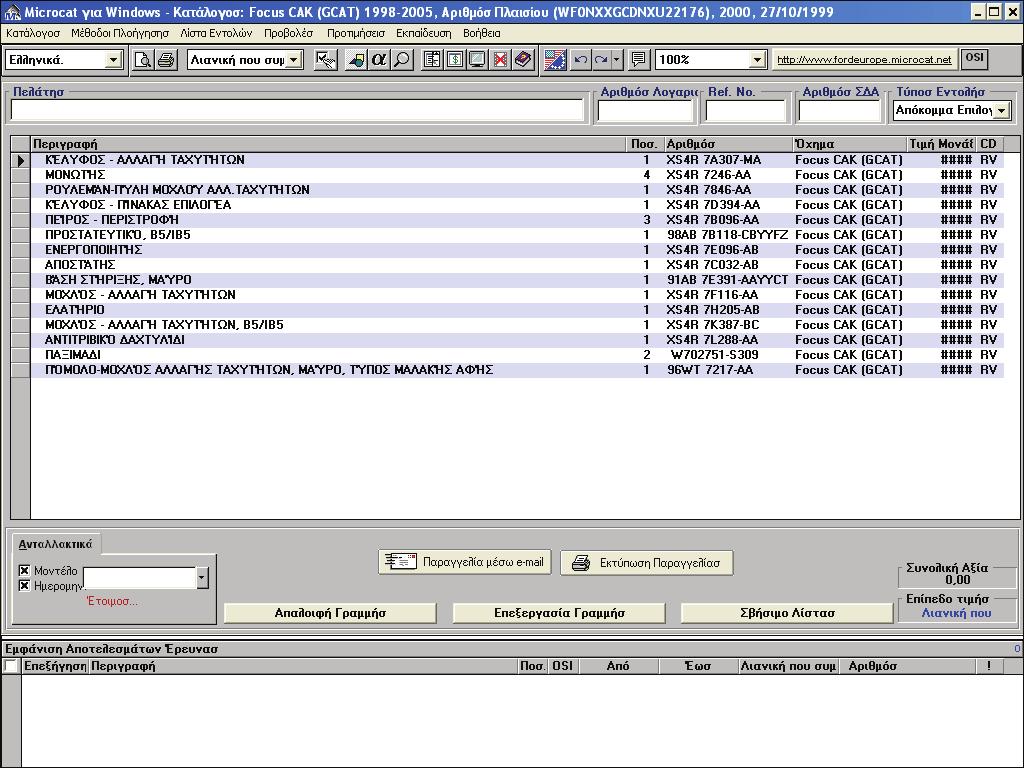The image size is (1024, 768).
Task: Select the ΑΠΟΣΤΑΤΗΣ row
Action: click(517, 265)
